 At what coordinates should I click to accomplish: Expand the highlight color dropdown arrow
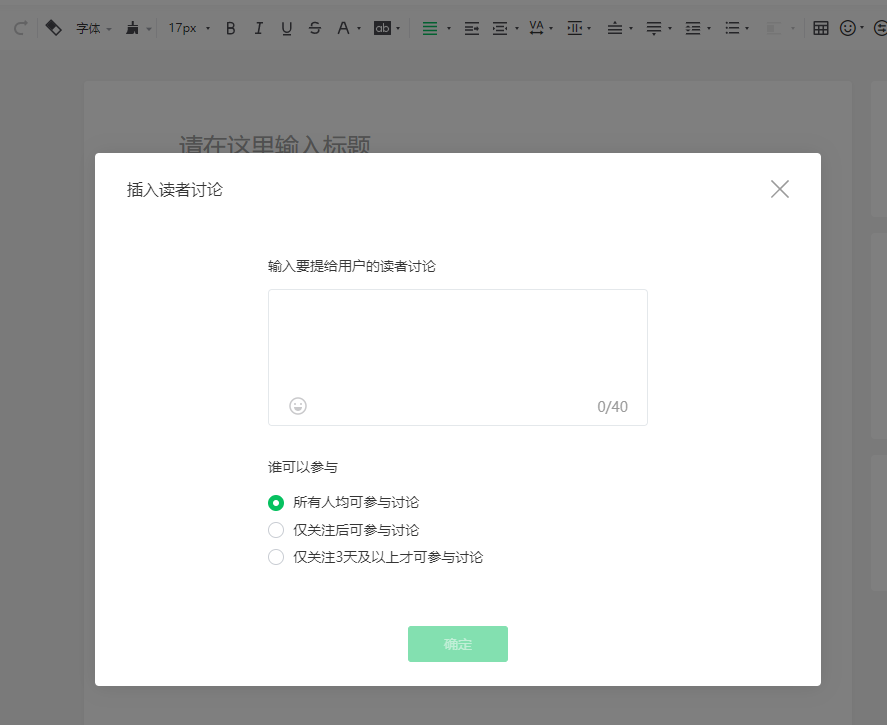pos(398,28)
